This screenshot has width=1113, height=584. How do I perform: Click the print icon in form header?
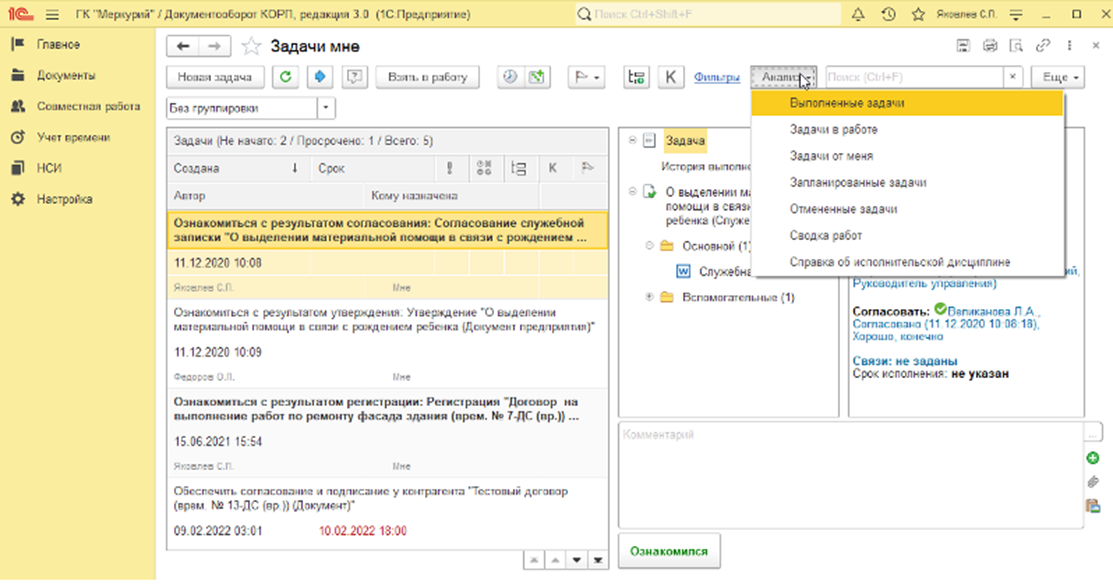[x=989, y=46]
